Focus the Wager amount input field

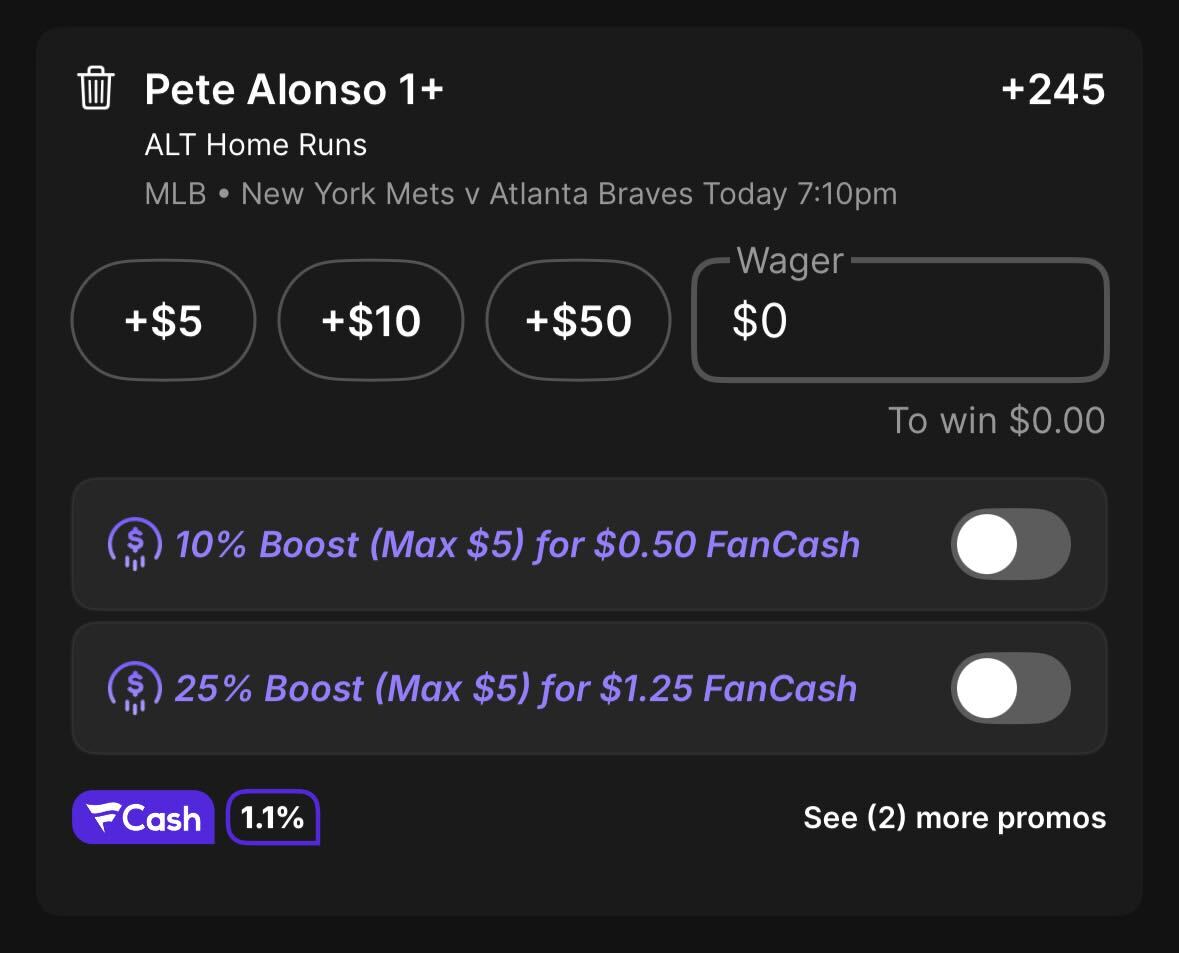[900, 320]
